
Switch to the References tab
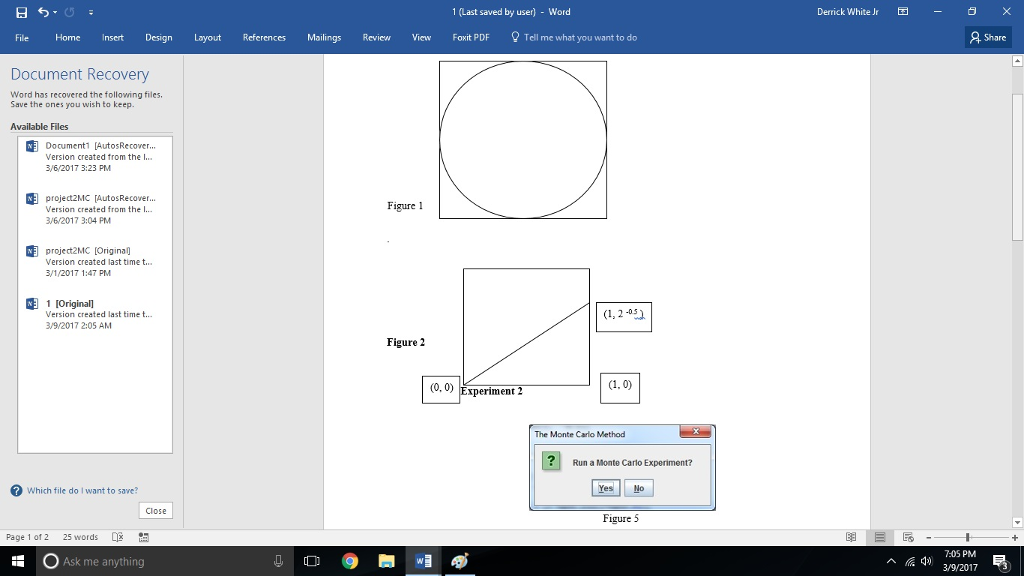(264, 37)
